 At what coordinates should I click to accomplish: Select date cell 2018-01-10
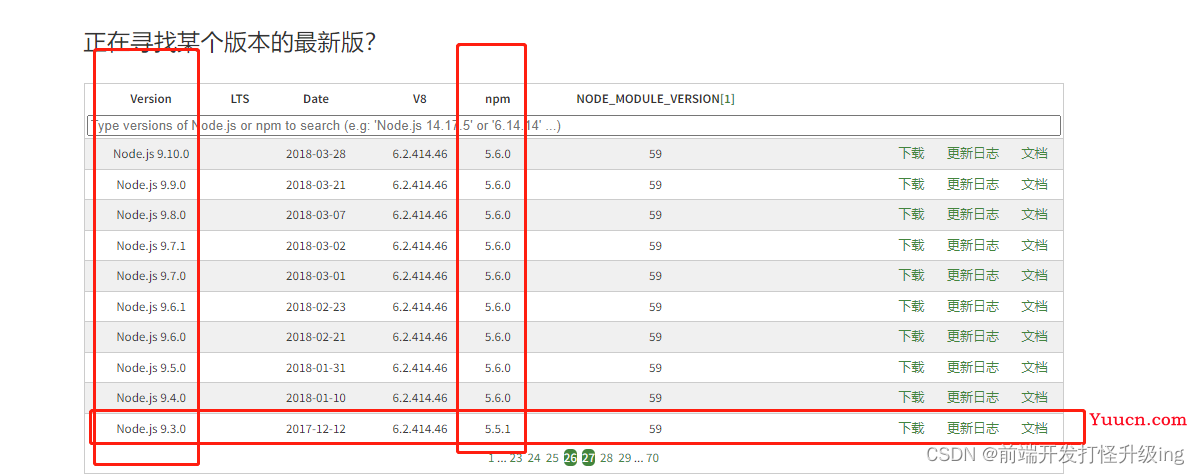tap(316, 398)
